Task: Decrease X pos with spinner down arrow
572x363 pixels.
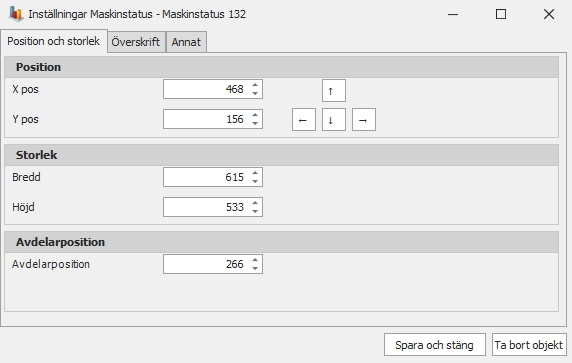Action: (255, 93)
